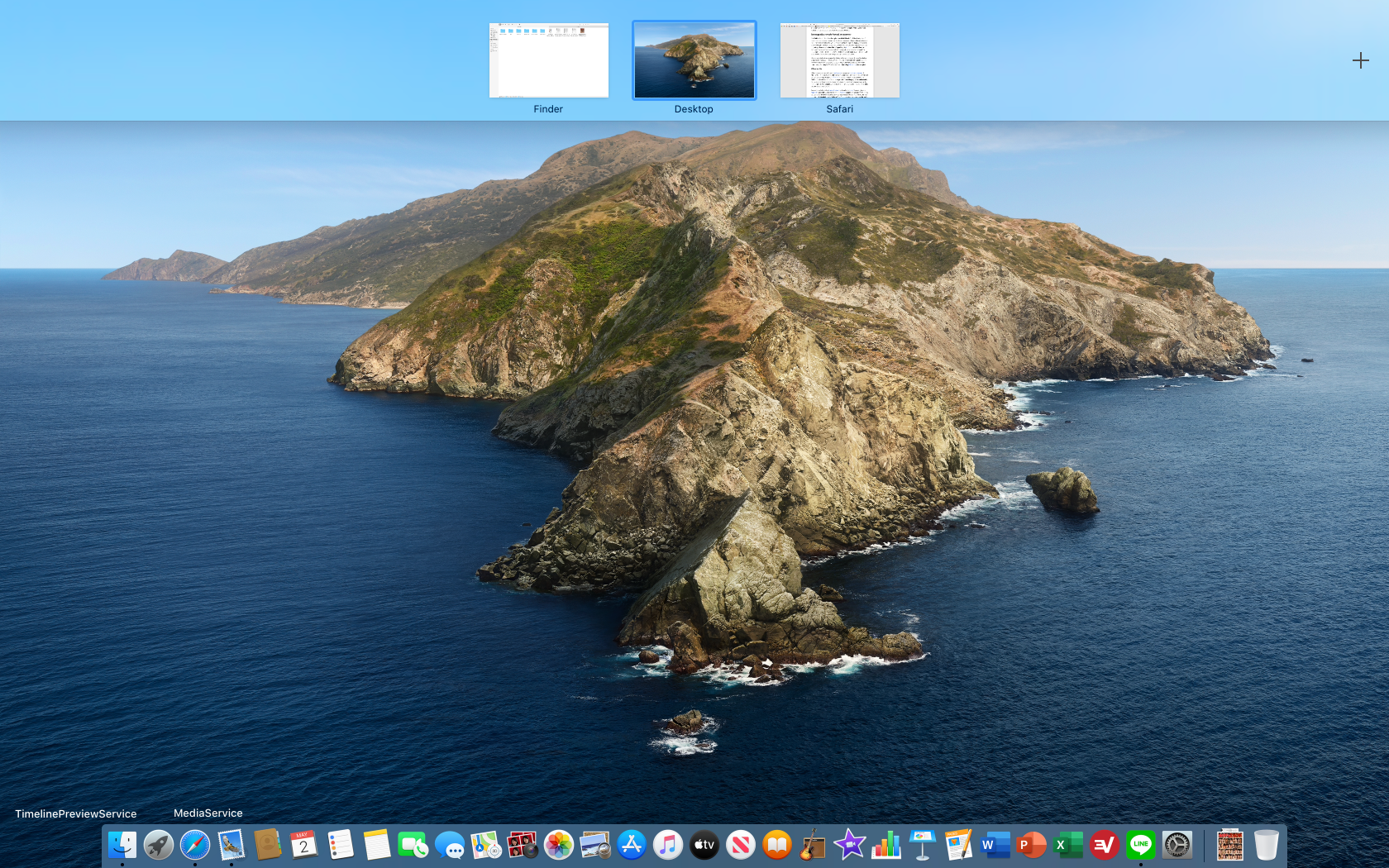This screenshot has width=1389, height=868.
Task: Open the Trash in the Dock
Action: point(1266,845)
